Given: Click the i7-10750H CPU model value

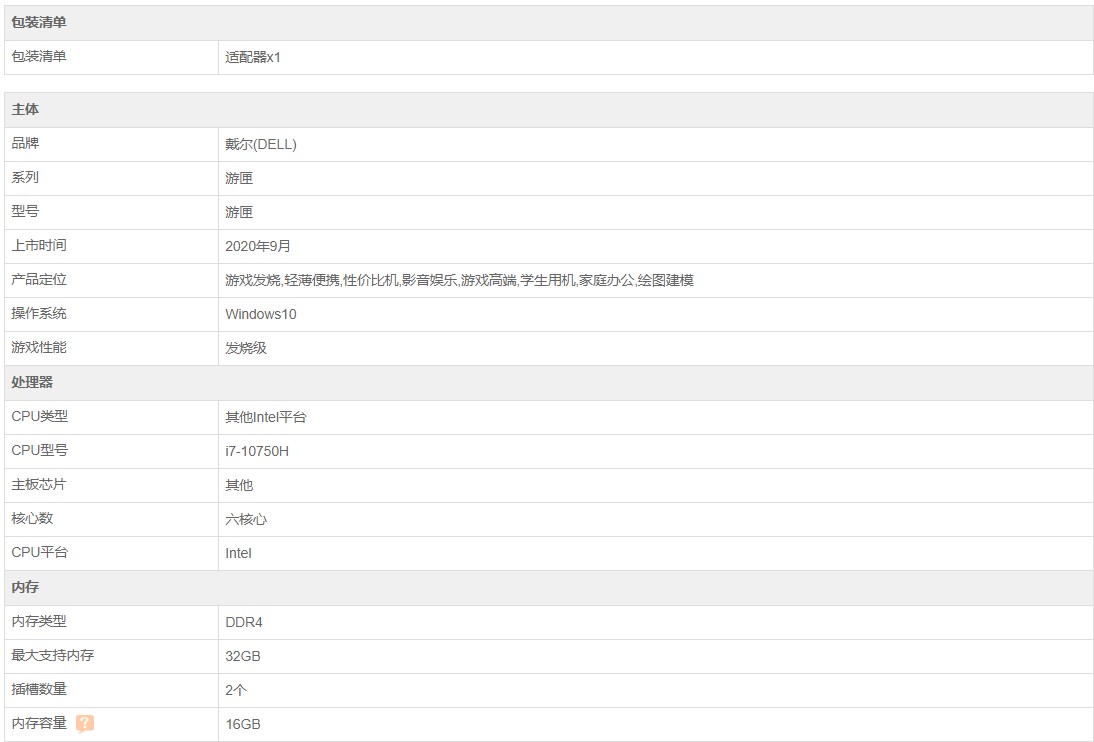Looking at the screenshot, I should coord(257,451).
